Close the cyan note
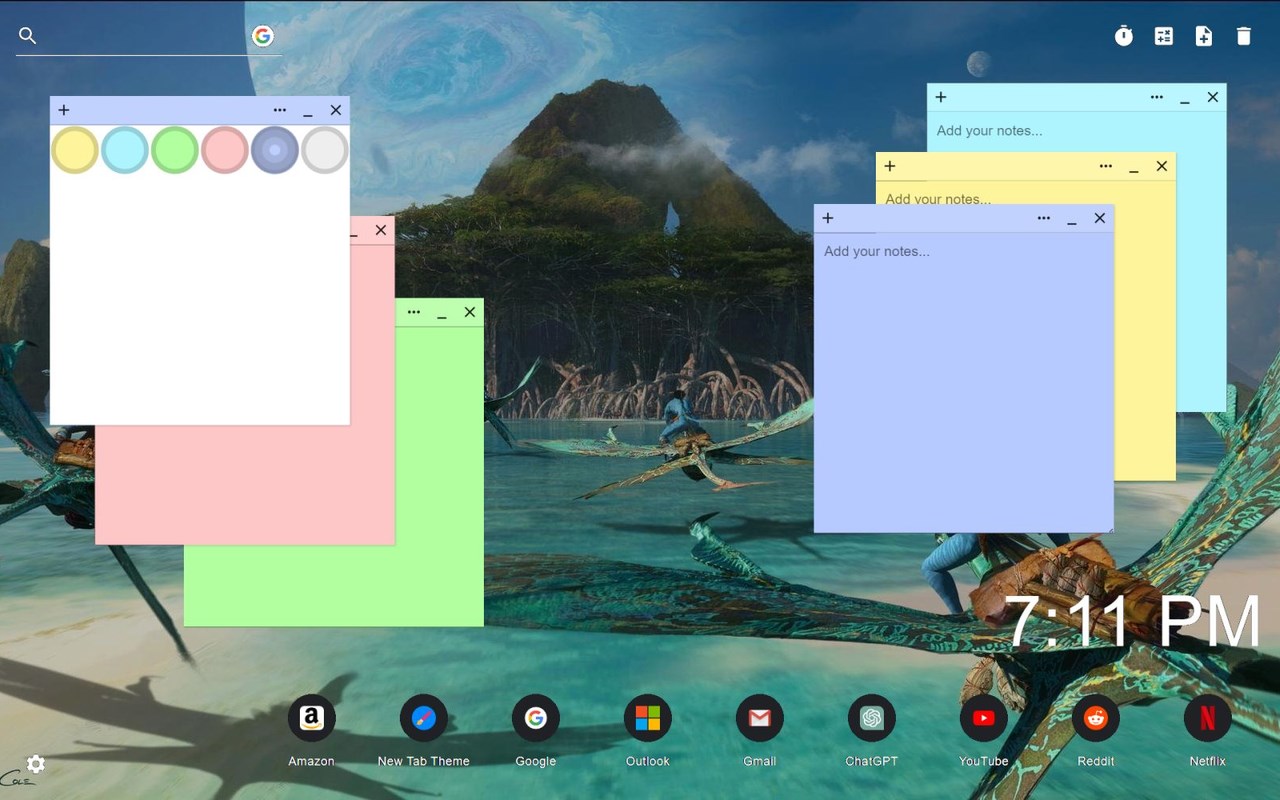Screen dimensions: 1280x800 click(1213, 97)
